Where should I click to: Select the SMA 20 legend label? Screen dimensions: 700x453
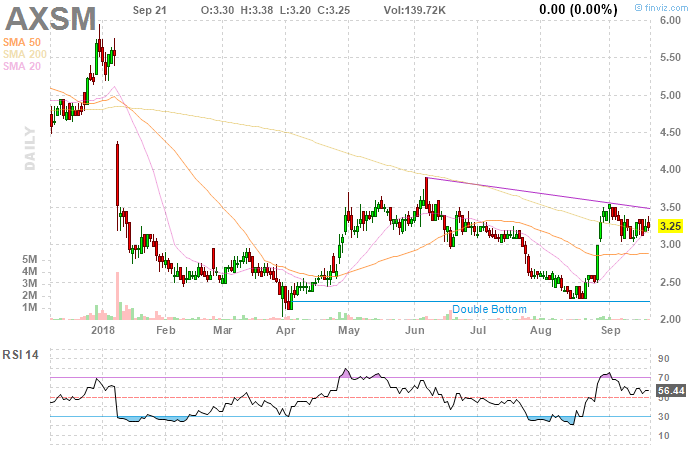tap(22, 66)
